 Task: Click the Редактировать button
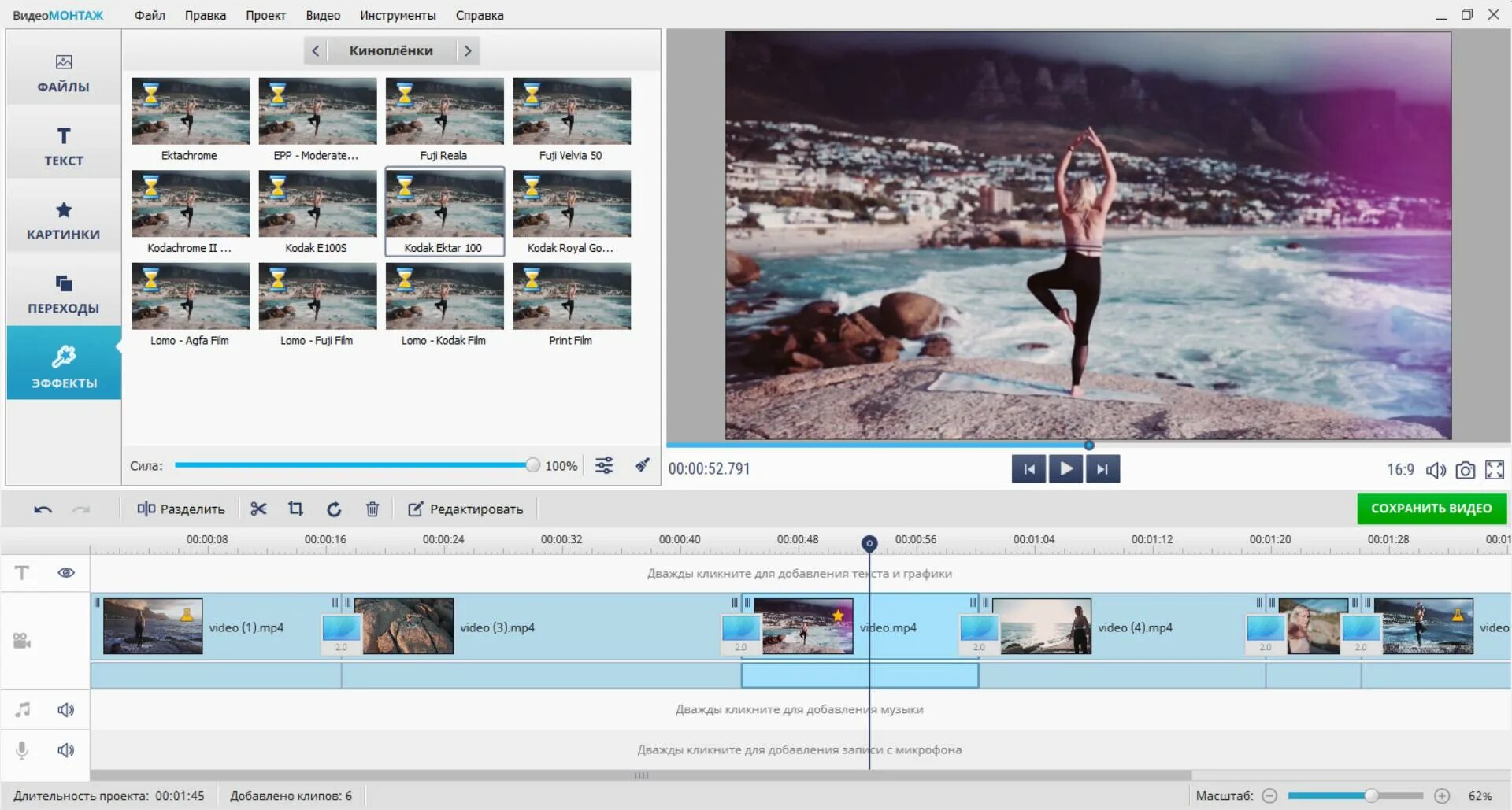(x=465, y=509)
